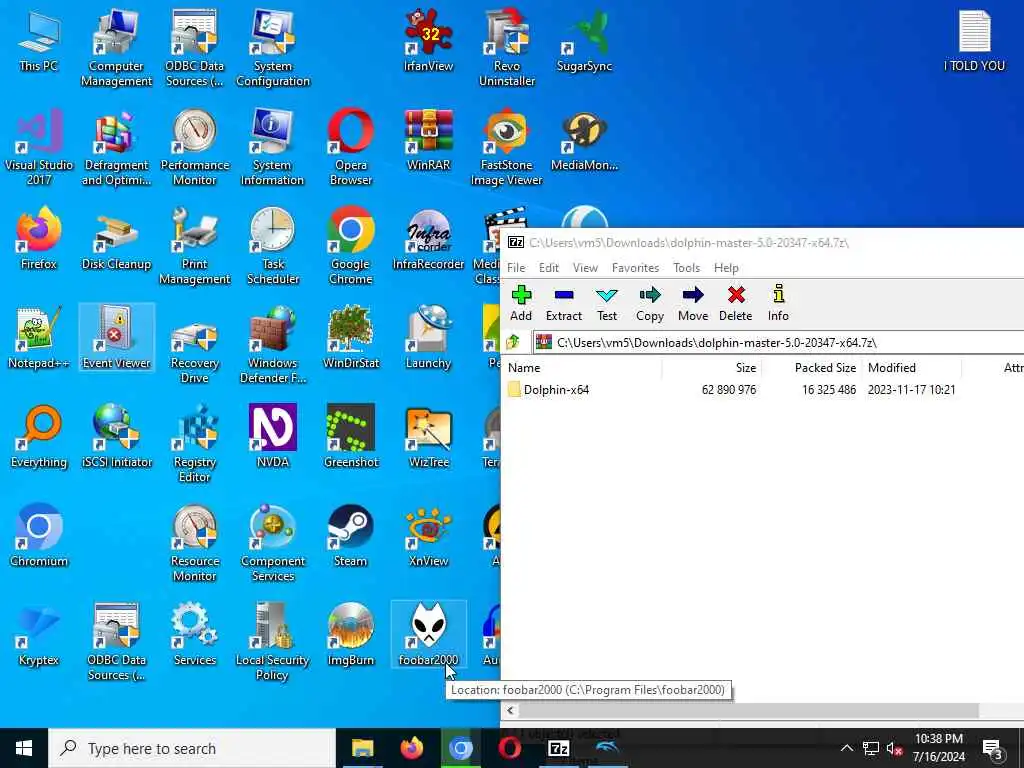The height and width of the screenshot is (768, 1024).
Task: Open the notification center icon
Action: tap(992, 748)
